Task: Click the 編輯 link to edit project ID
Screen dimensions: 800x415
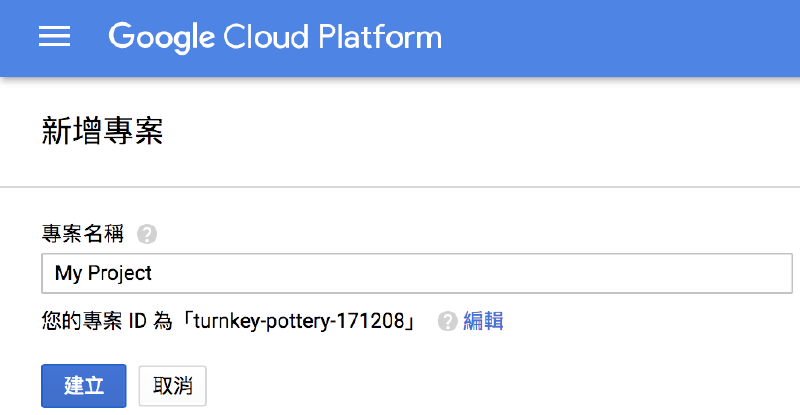Action: [x=483, y=321]
